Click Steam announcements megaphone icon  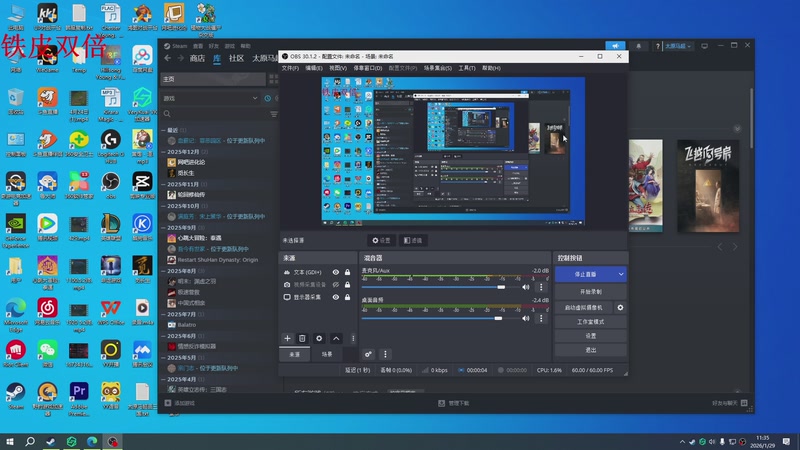click(x=615, y=46)
